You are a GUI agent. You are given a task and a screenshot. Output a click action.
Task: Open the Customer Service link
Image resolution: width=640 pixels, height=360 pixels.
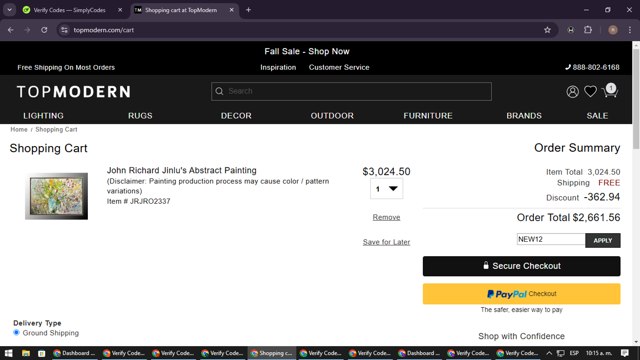(339, 67)
